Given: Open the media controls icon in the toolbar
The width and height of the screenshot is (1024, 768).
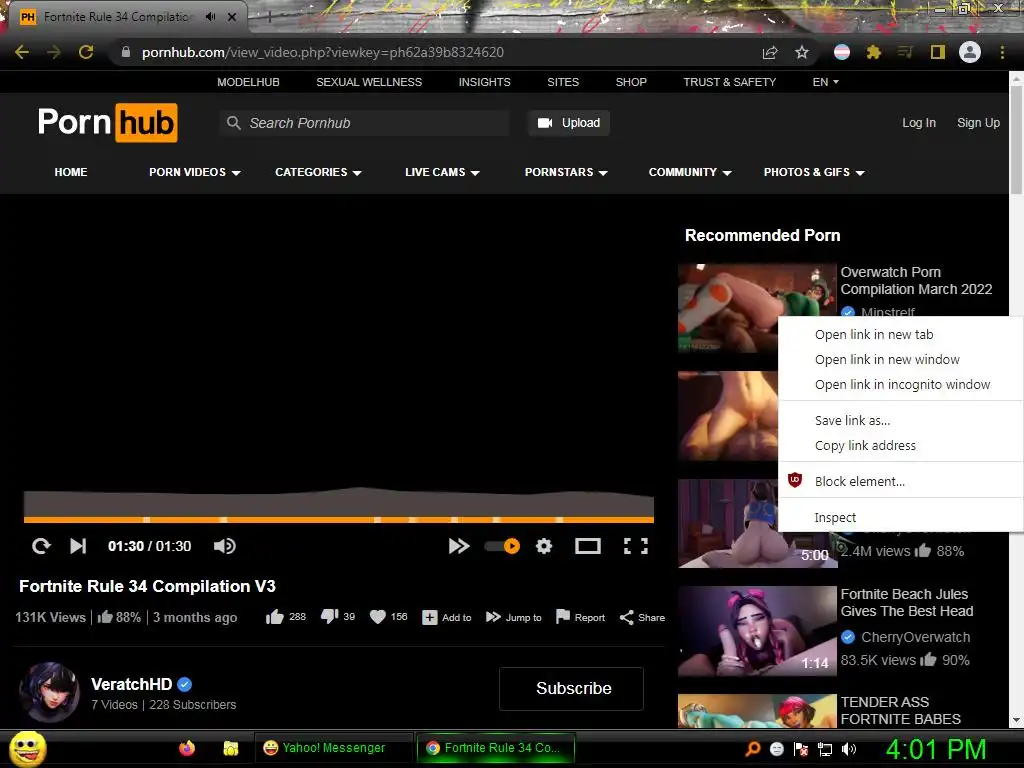Looking at the screenshot, I should tap(905, 52).
